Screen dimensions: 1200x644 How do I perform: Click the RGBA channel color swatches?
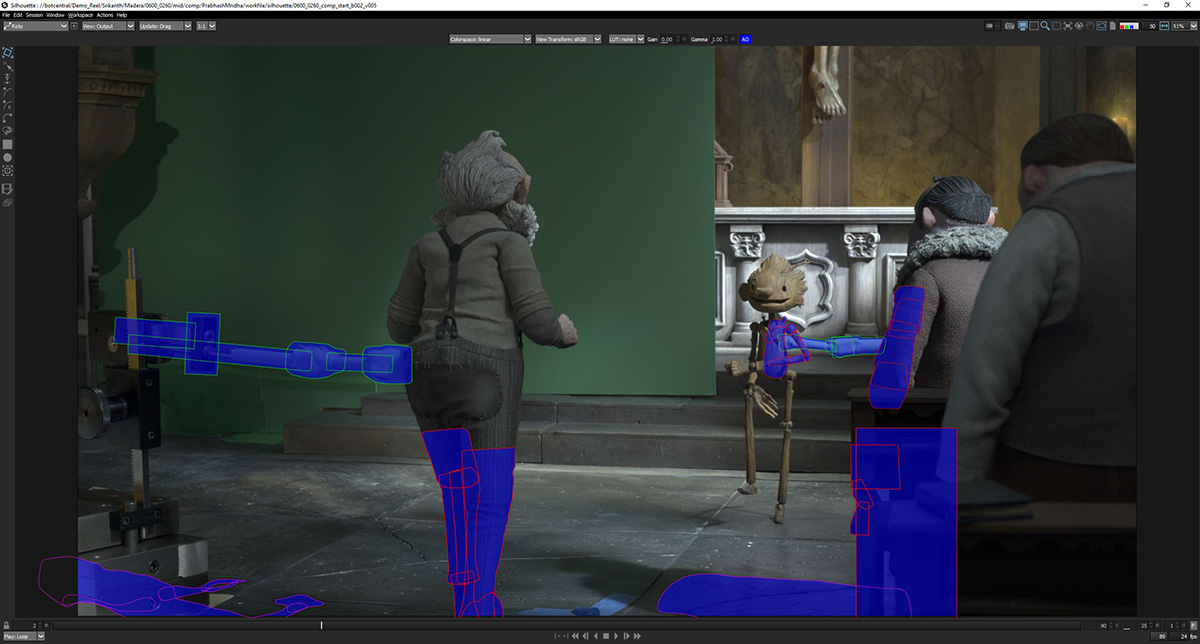pyautogui.click(x=1129, y=25)
